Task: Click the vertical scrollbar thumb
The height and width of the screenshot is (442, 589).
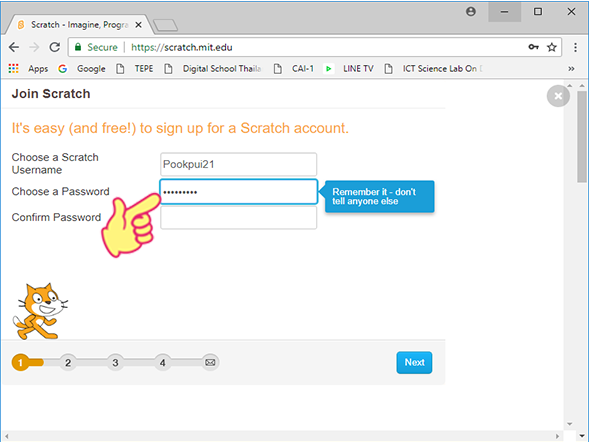Action: pyautogui.click(x=582, y=137)
